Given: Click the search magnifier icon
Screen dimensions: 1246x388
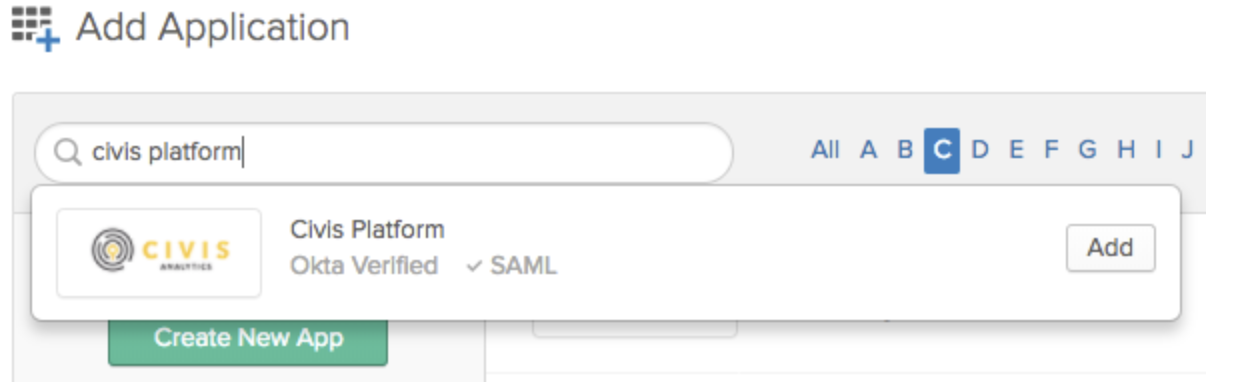Looking at the screenshot, I should coord(67,152).
